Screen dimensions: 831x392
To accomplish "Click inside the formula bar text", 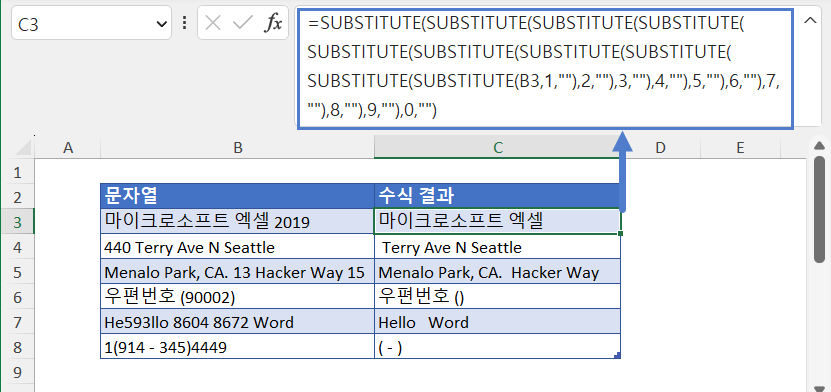I will click(545, 68).
